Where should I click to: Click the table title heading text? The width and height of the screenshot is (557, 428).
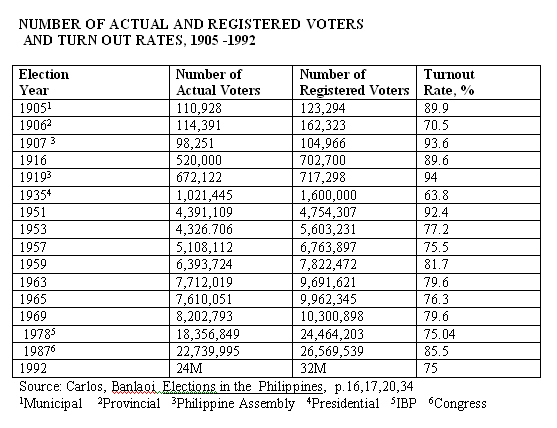[191, 32]
